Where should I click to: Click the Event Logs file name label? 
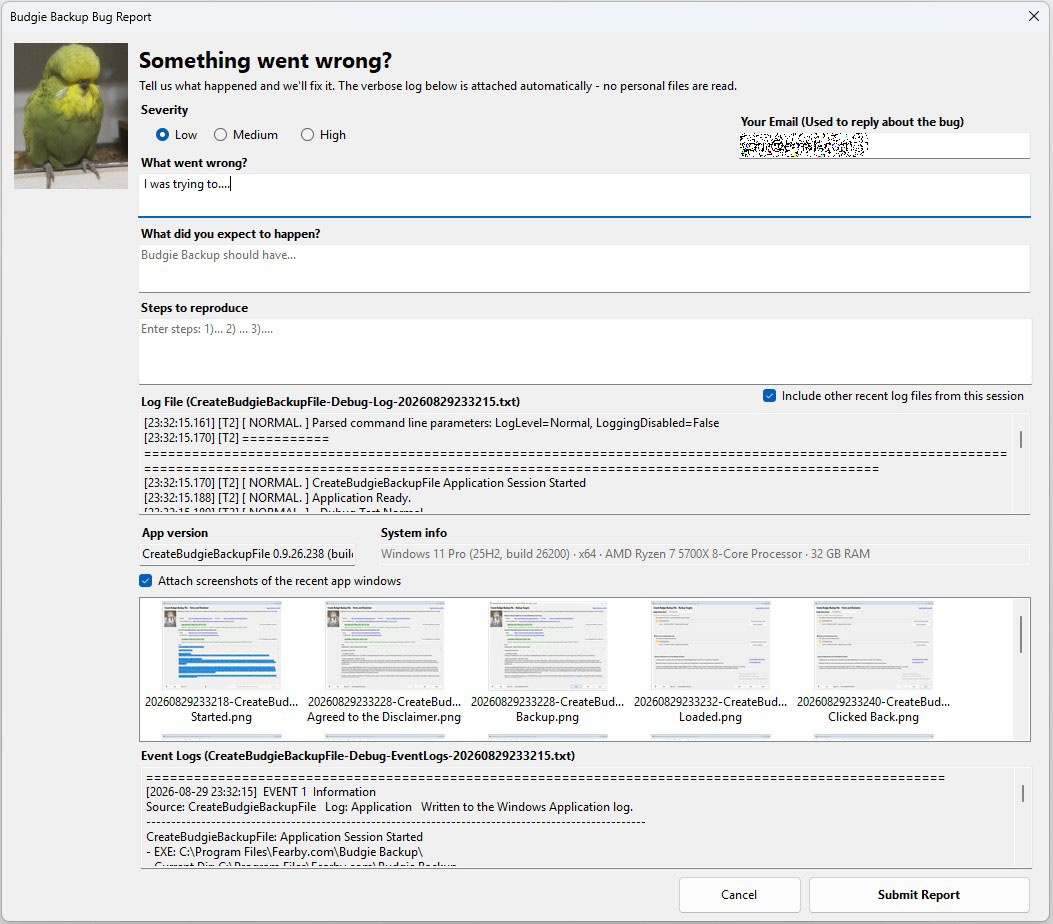click(x=358, y=755)
